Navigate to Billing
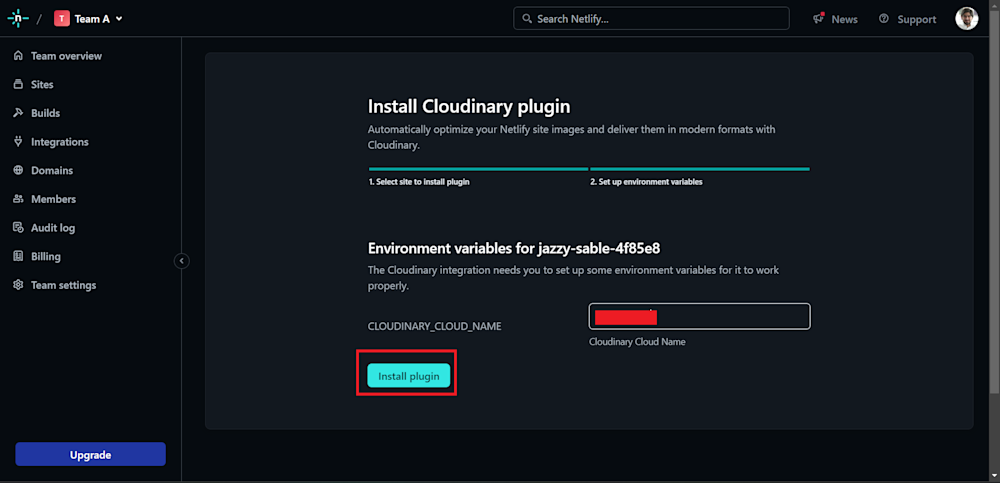This screenshot has height=483, width=1000. click(45, 256)
